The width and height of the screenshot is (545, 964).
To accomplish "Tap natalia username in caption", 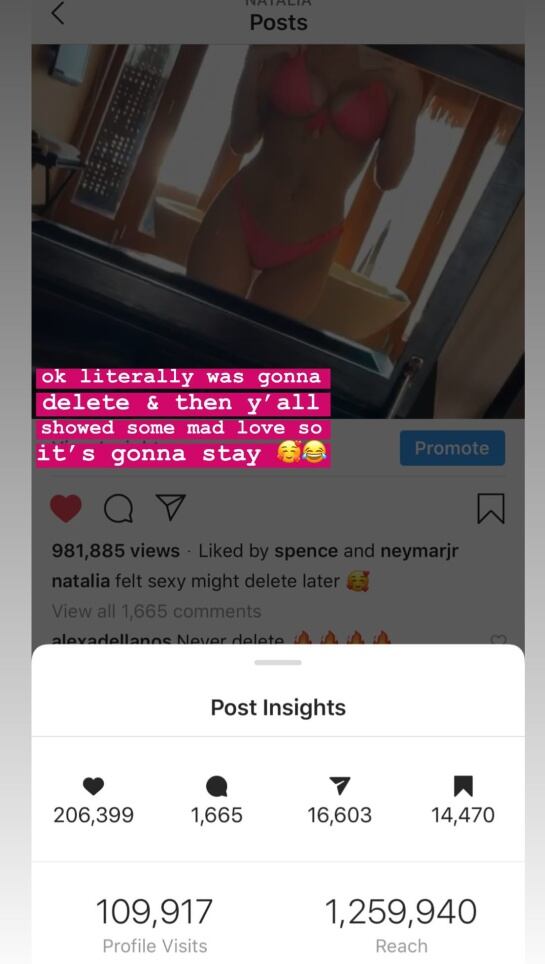I will click(x=81, y=580).
